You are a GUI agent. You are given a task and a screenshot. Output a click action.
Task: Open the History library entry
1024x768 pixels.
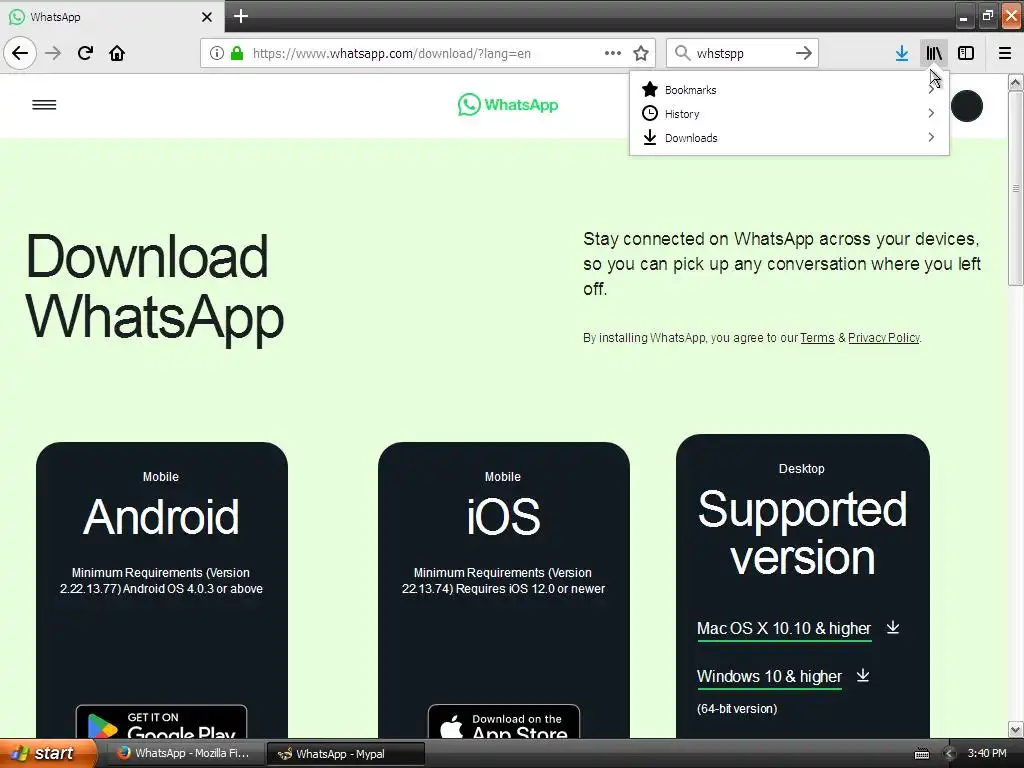point(789,114)
